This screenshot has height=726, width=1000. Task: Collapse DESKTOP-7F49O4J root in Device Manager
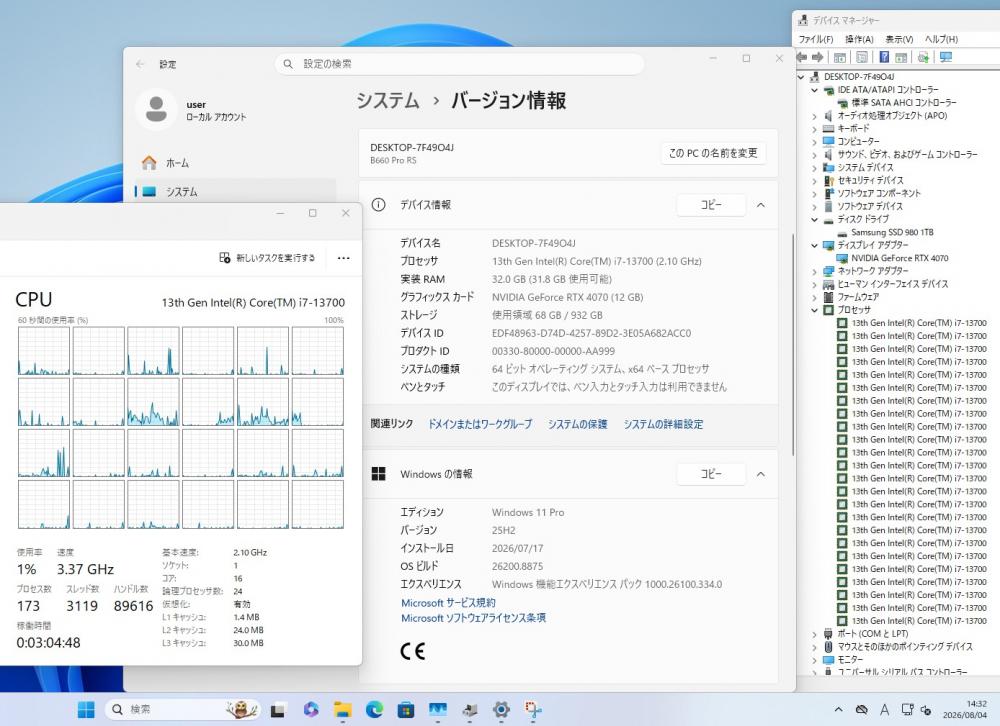[801, 77]
